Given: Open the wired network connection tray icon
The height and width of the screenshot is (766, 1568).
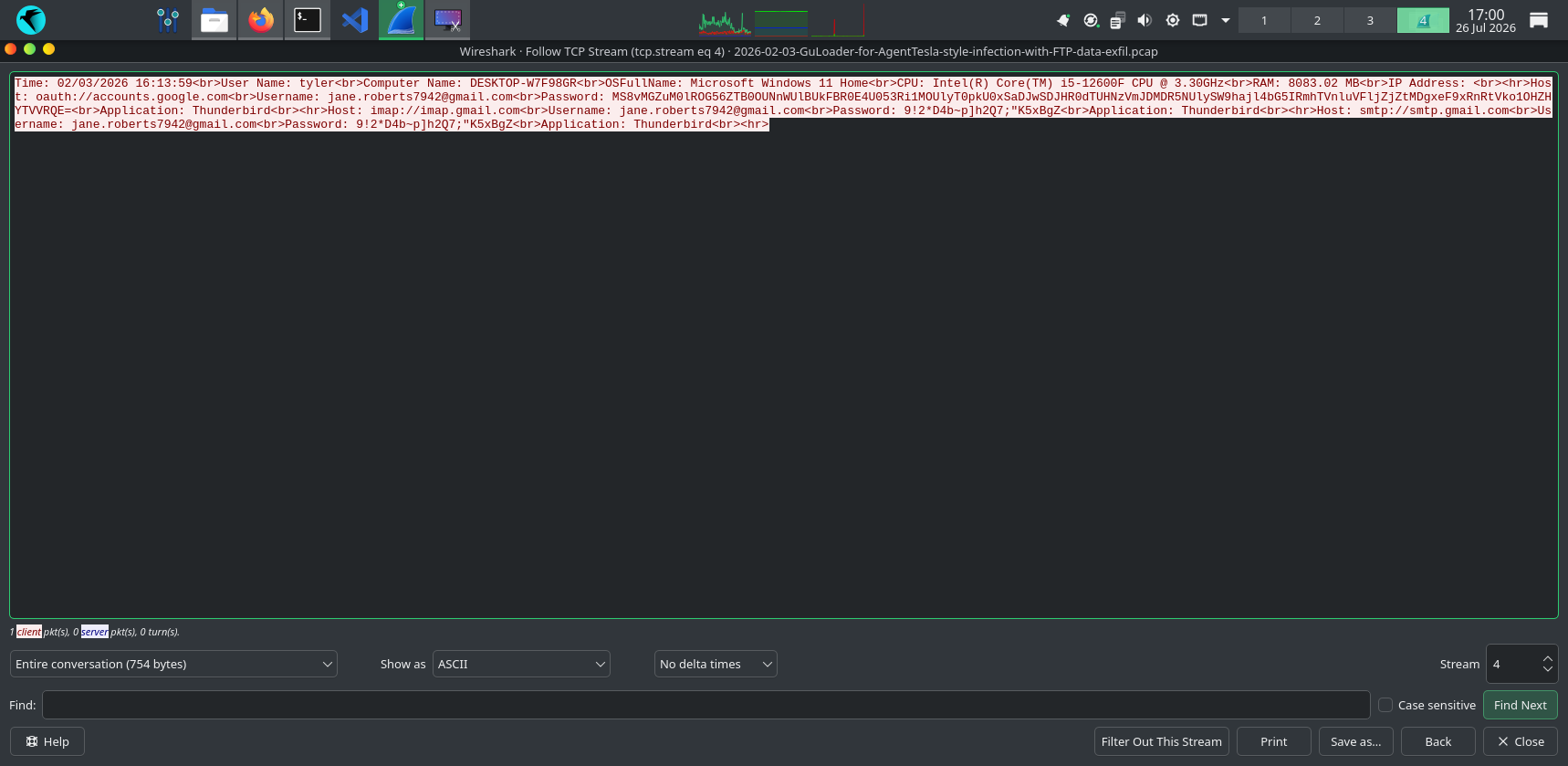Looking at the screenshot, I should [1200, 20].
